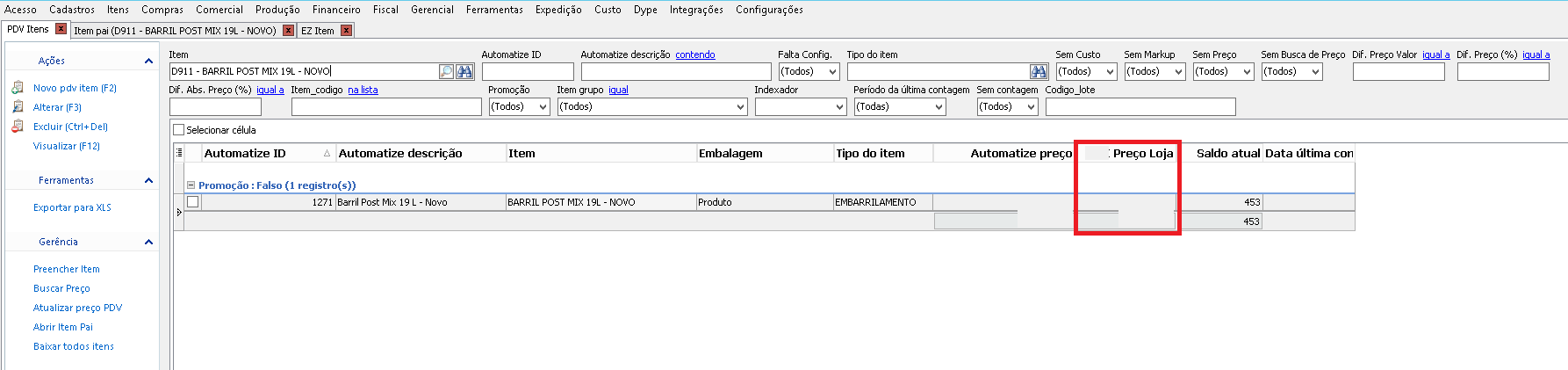Open the Financeiro menu
Screen dimensions: 1568x370
[x=336, y=10]
